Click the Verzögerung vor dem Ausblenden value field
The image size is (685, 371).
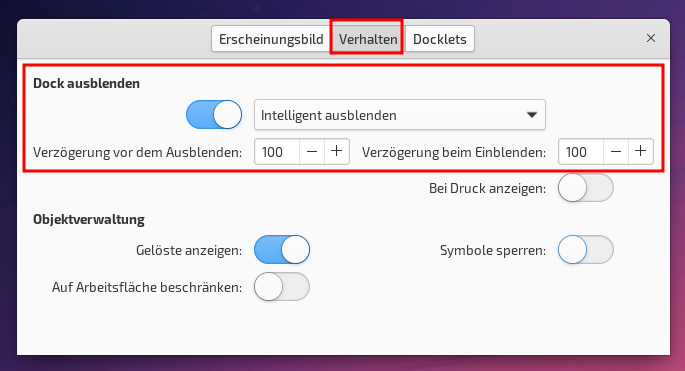click(277, 152)
